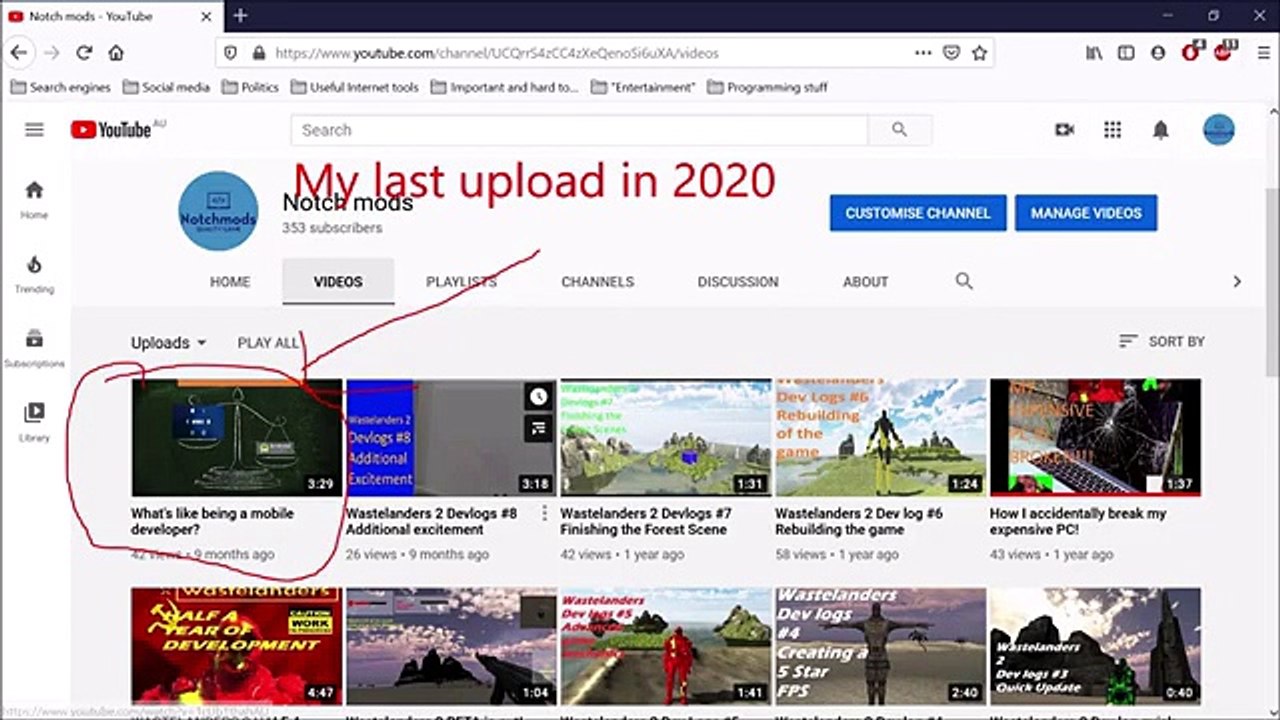
Task: Open "What's like being a mobile developer?" title
Action: [x=212, y=521]
